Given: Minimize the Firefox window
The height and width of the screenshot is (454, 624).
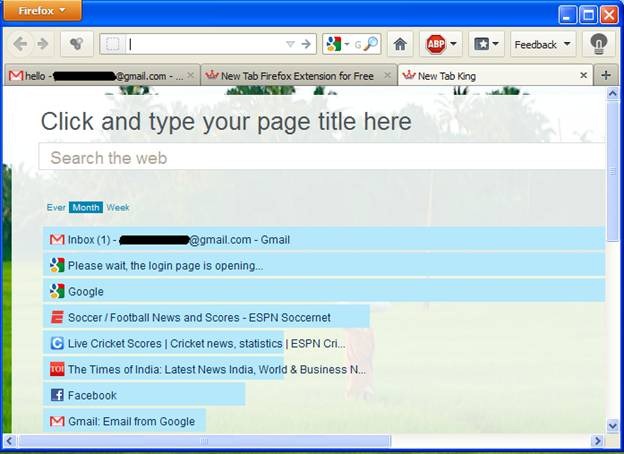Looking at the screenshot, I should point(567,15).
